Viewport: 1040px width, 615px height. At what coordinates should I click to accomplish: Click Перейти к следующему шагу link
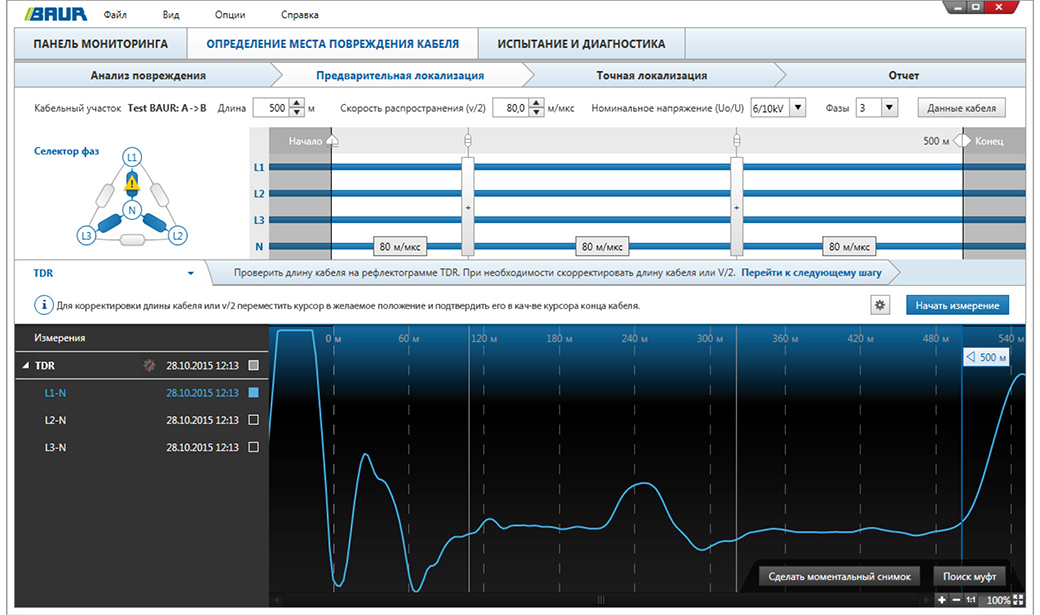(x=811, y=273)
